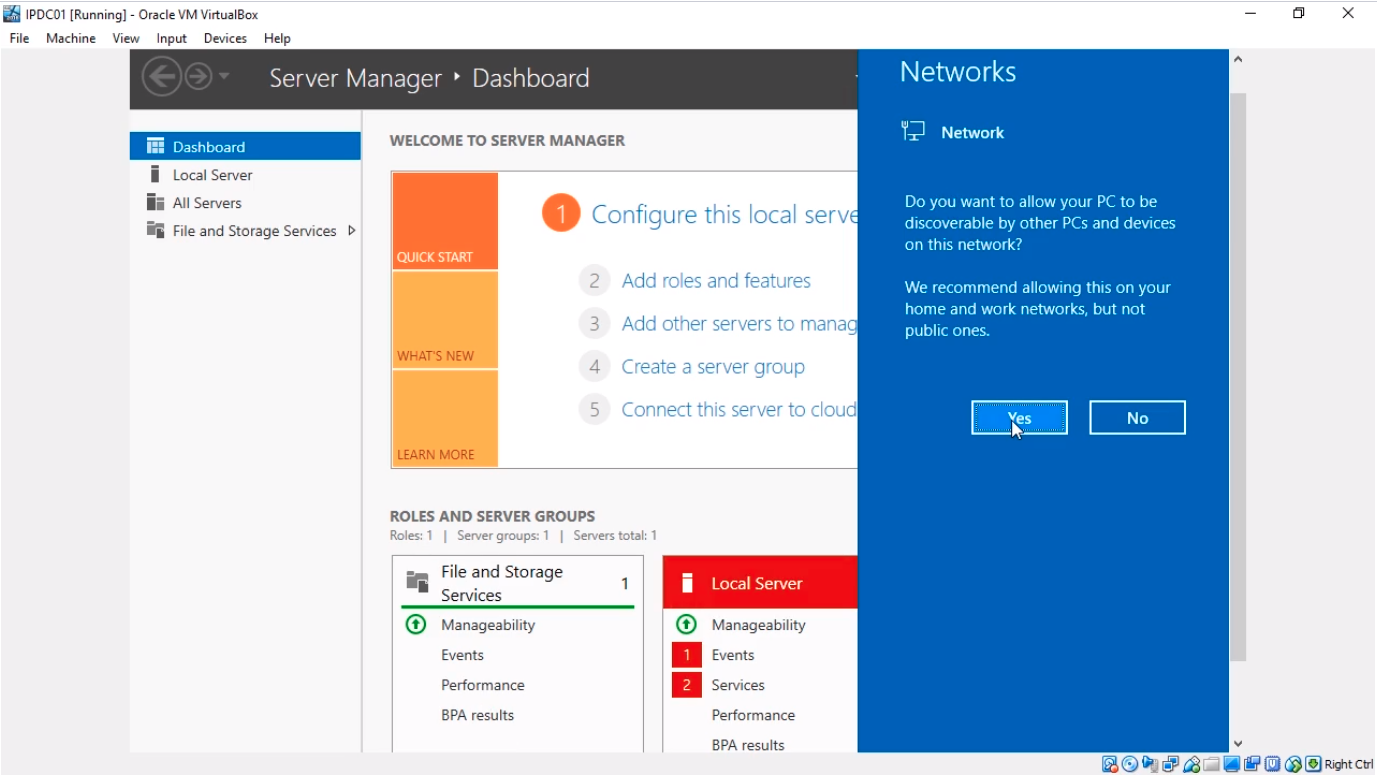This screenshot has width=1377, height=777.
Task: Click the red Events count badge
Action: tap(686, 655)
